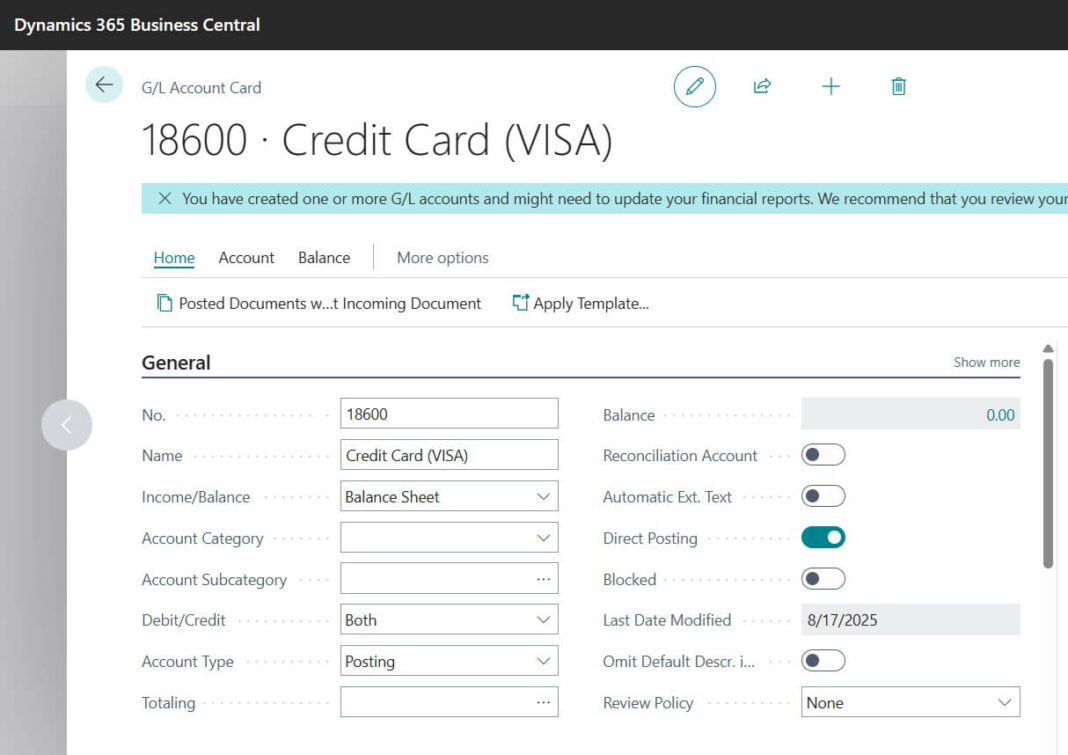Navigate back with the back arrow

(103, 84)
